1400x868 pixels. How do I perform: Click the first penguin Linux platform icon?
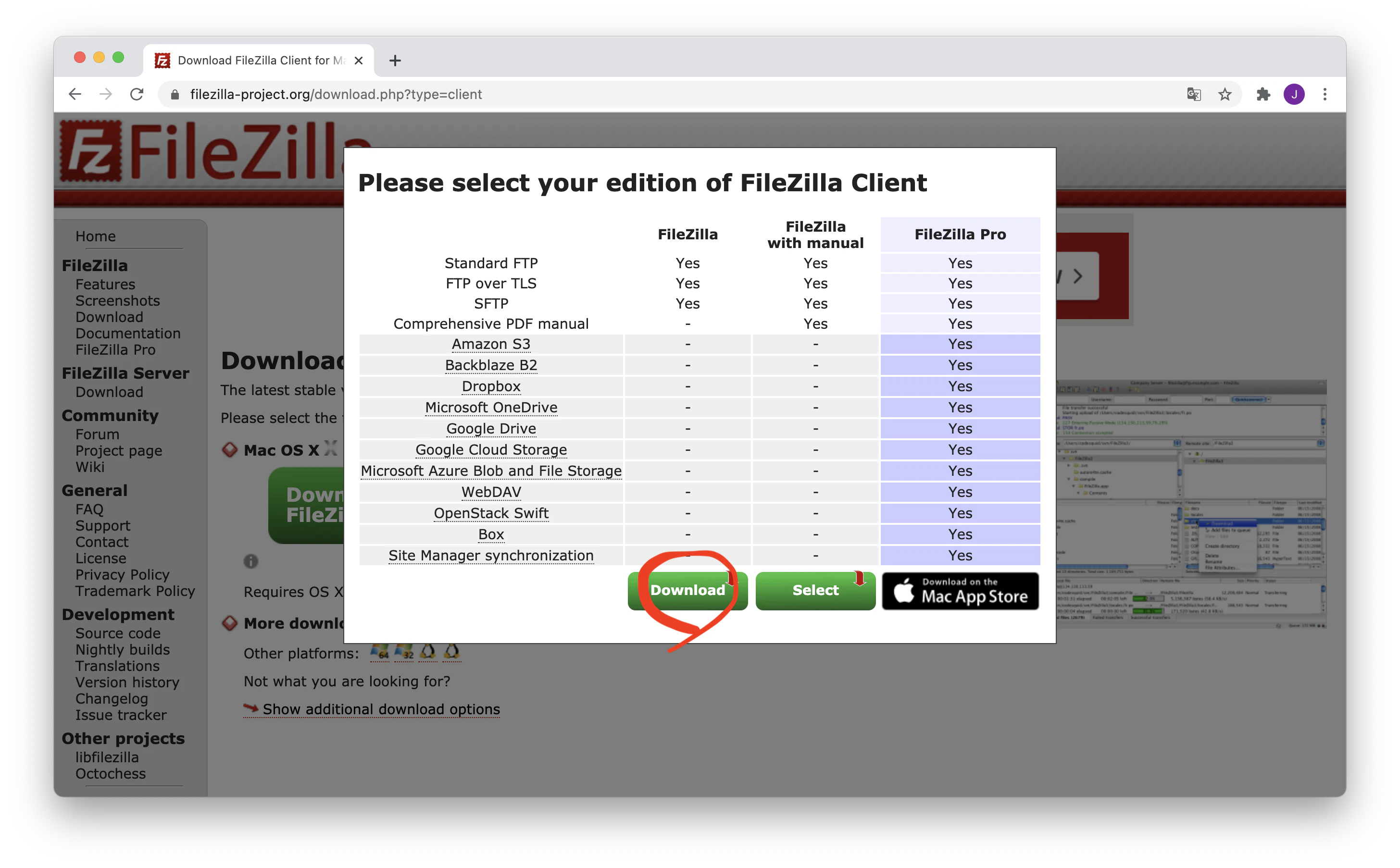pos(427,652)
